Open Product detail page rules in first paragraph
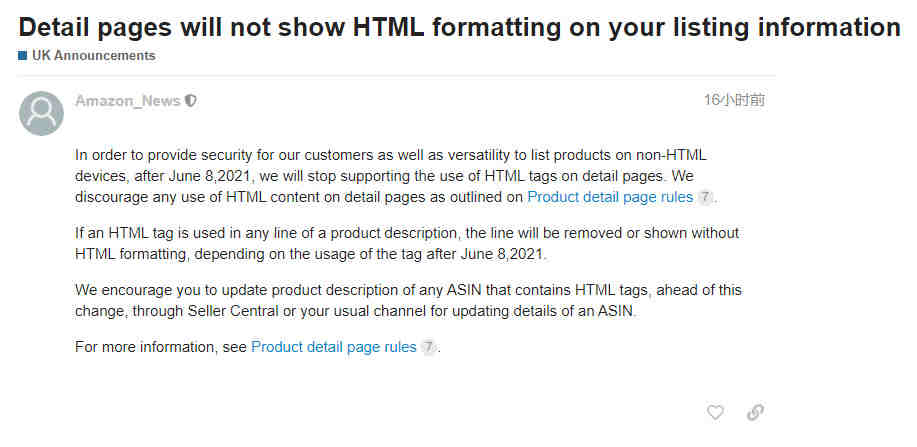Viewport: 917px width, 447px height. click(610, 198)
